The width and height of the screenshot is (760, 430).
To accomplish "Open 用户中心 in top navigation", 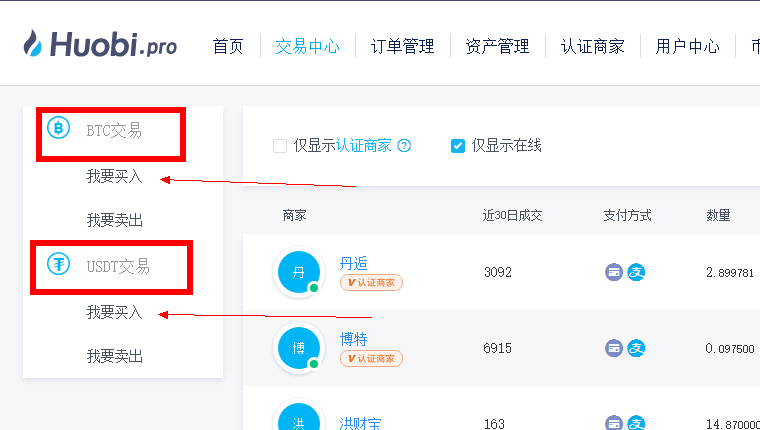I will [687, 47].
